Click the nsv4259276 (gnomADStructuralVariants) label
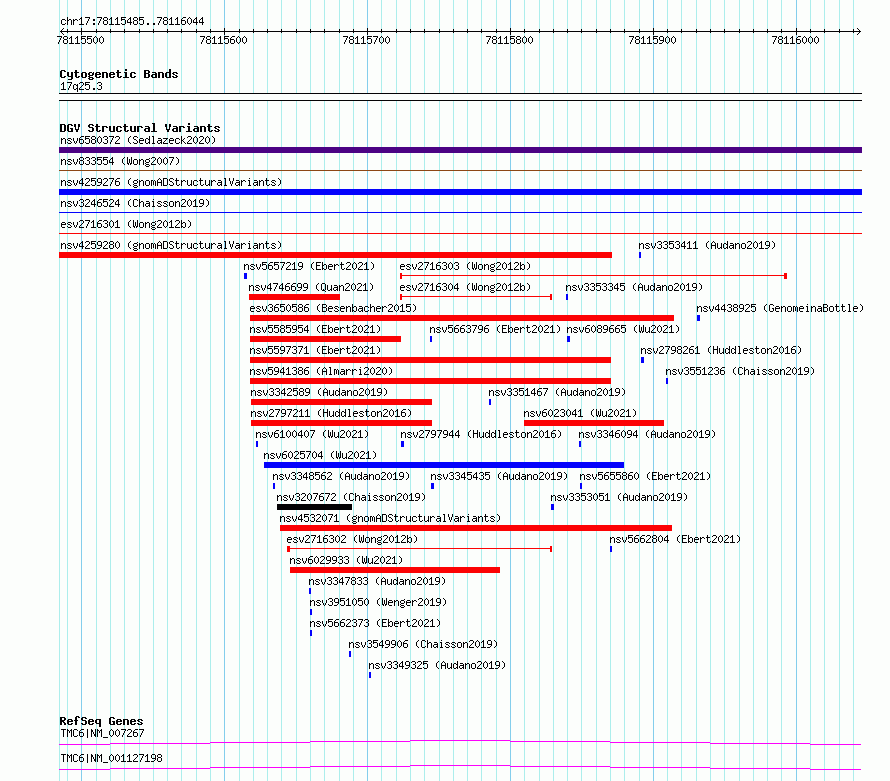The width and height of the screenshot is (890, 781). click(x=171, y=182)
